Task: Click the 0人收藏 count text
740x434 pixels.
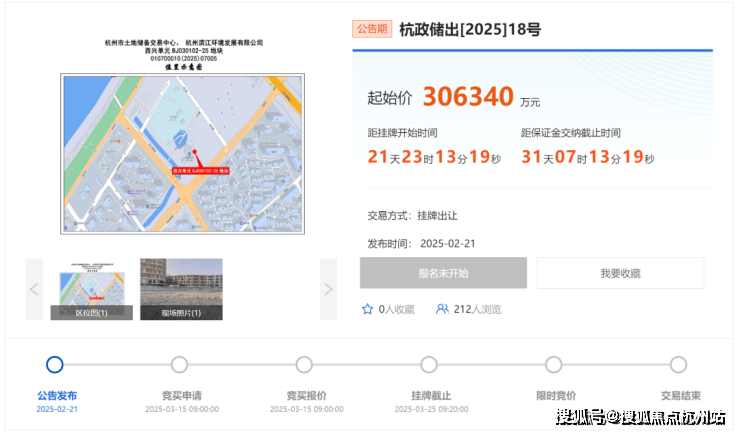Action: [x=396, y=309]
